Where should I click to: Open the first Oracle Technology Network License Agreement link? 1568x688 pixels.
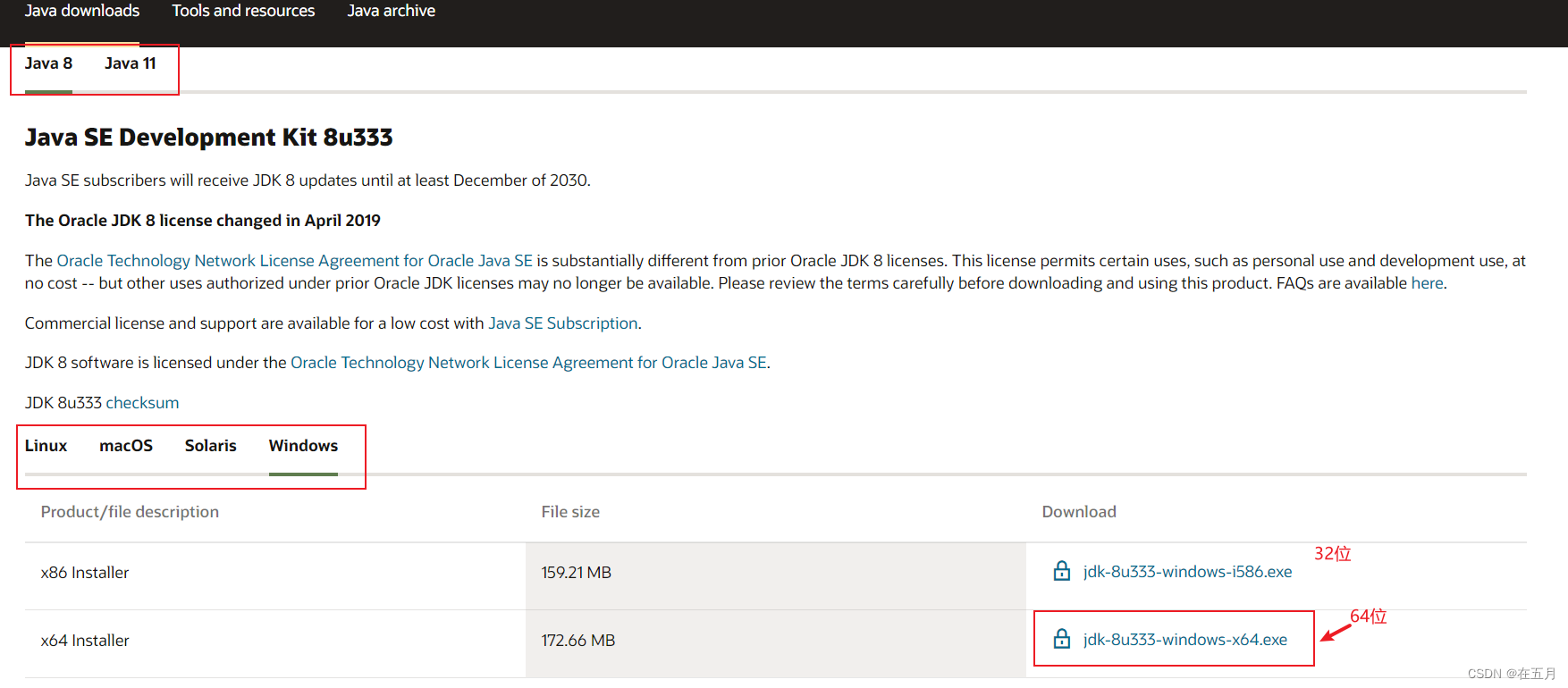tap(295, 261)
